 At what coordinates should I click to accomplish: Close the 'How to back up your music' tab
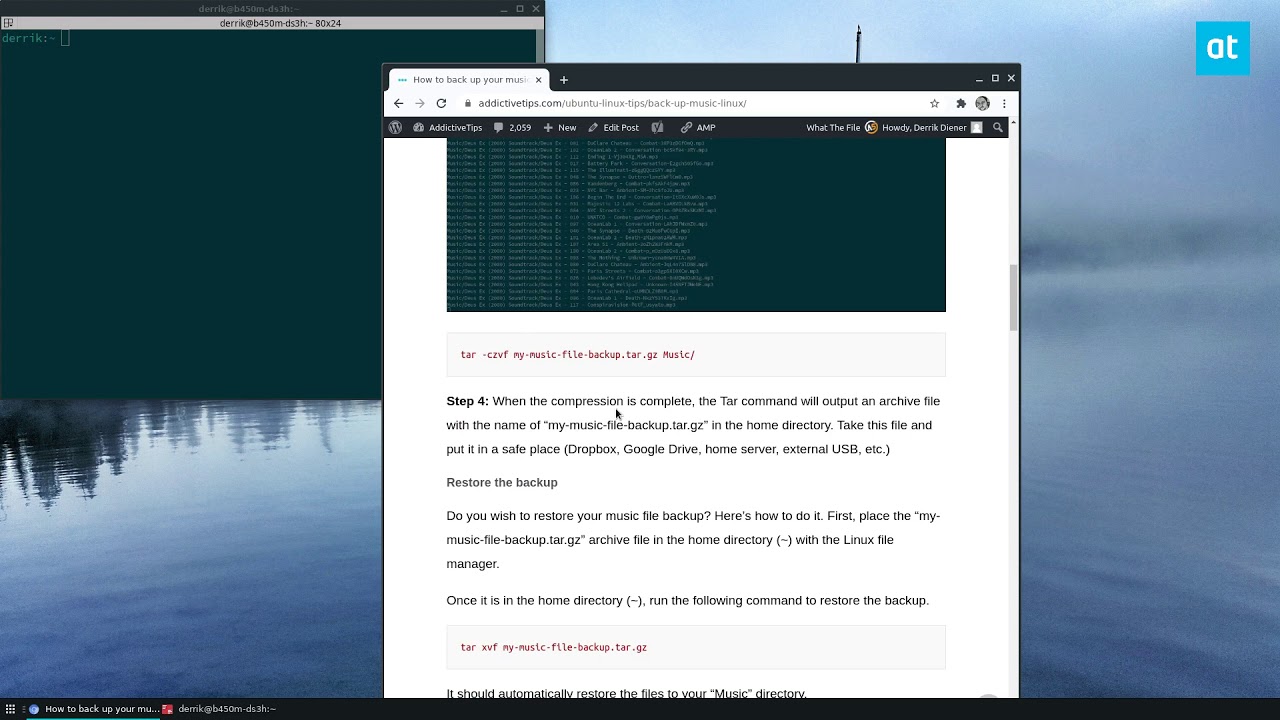point(538,80)
